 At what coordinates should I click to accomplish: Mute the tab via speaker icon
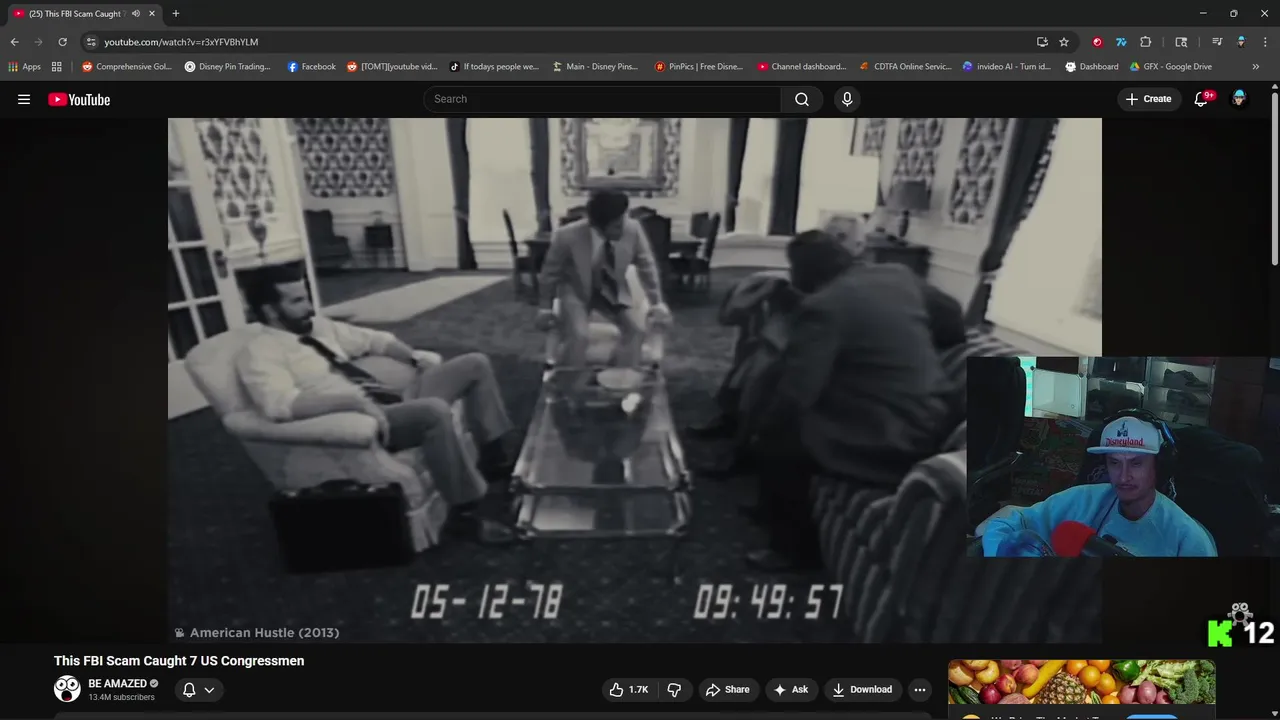click(136, 13)
